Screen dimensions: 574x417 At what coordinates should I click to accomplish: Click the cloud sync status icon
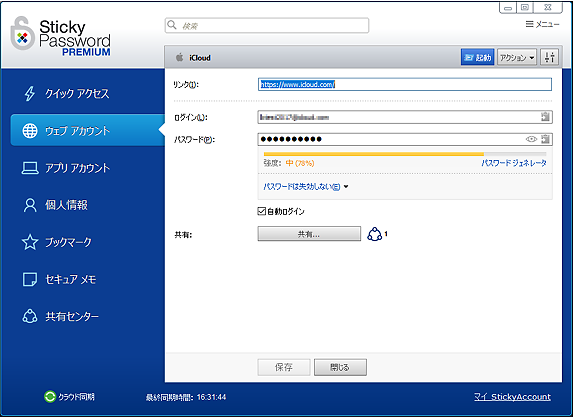pyautogui.click(x=50, y=396)
